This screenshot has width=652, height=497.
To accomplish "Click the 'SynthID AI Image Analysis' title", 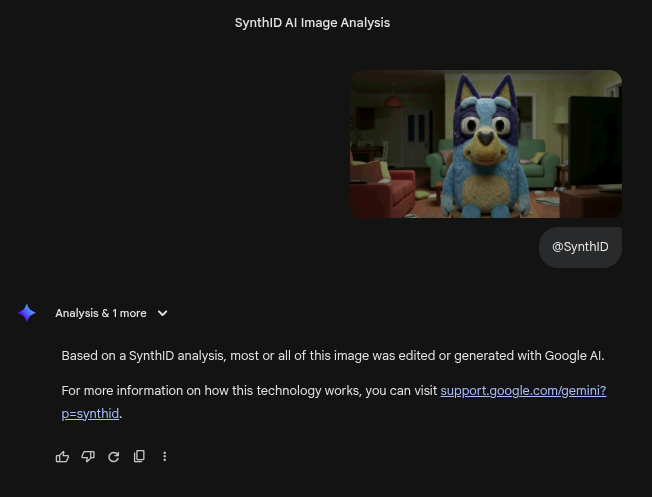I will pos(312,22).
